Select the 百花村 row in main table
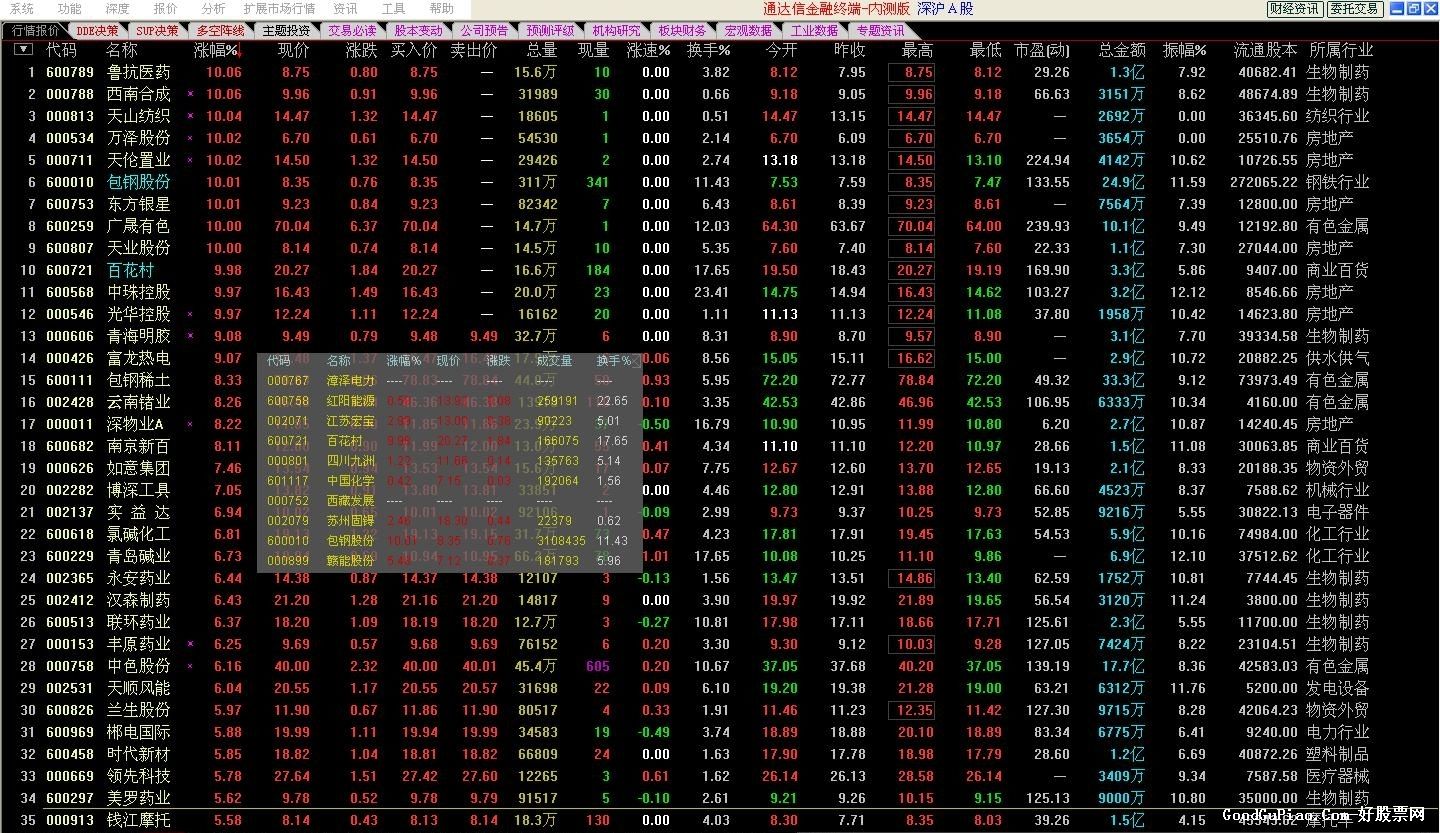The height and width of the screenshot is (833, 1440). tap(720, 270)
